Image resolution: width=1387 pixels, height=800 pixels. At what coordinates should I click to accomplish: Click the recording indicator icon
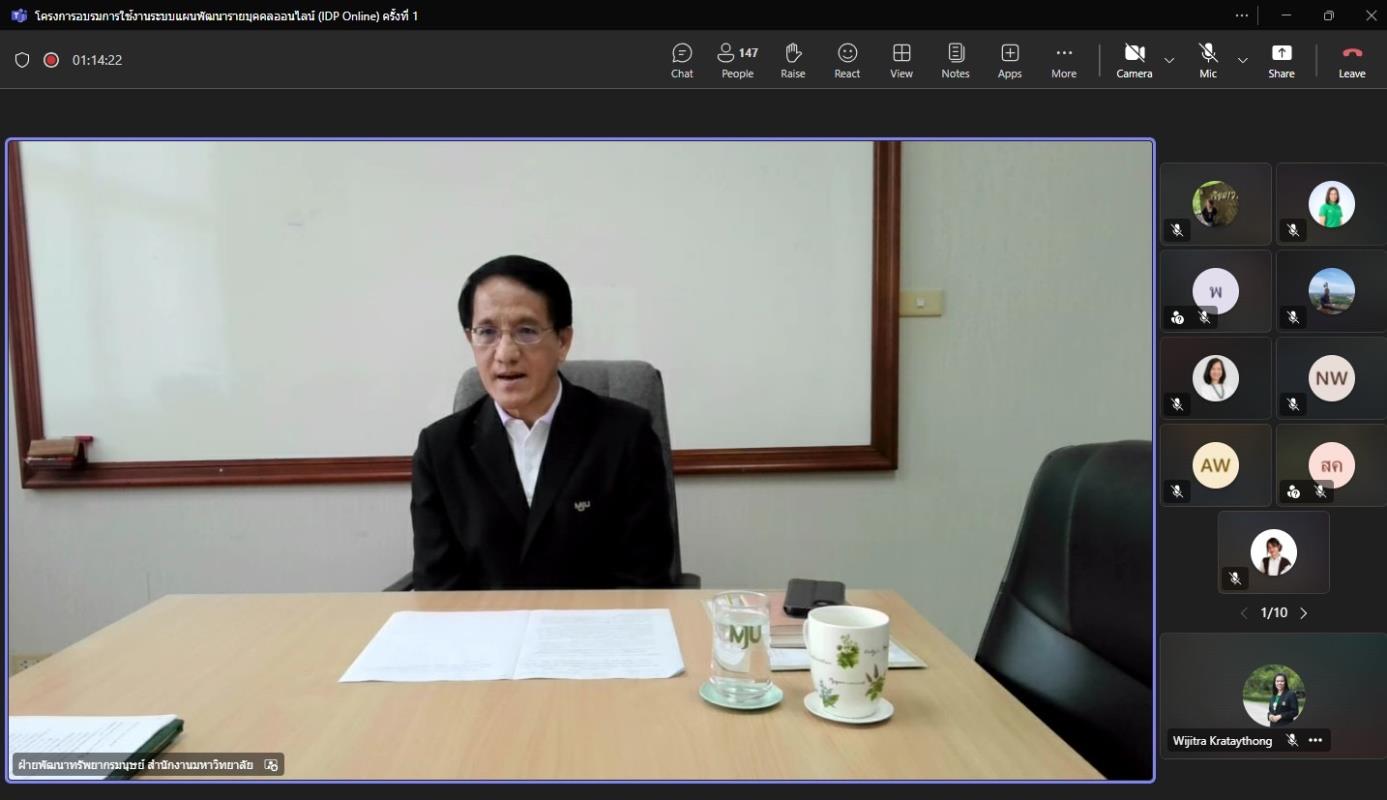coord(51,60)
